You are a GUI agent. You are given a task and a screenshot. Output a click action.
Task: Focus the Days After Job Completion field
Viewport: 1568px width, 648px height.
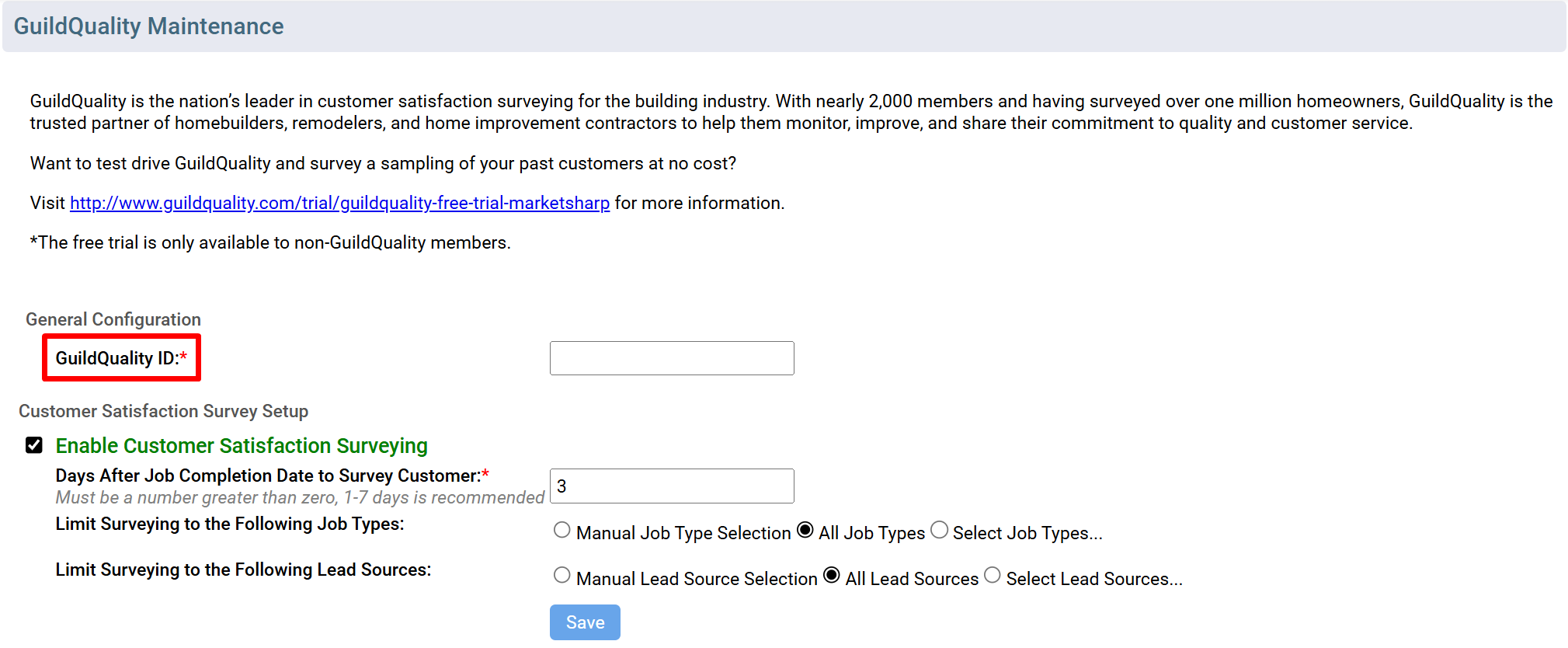[672, 486]
